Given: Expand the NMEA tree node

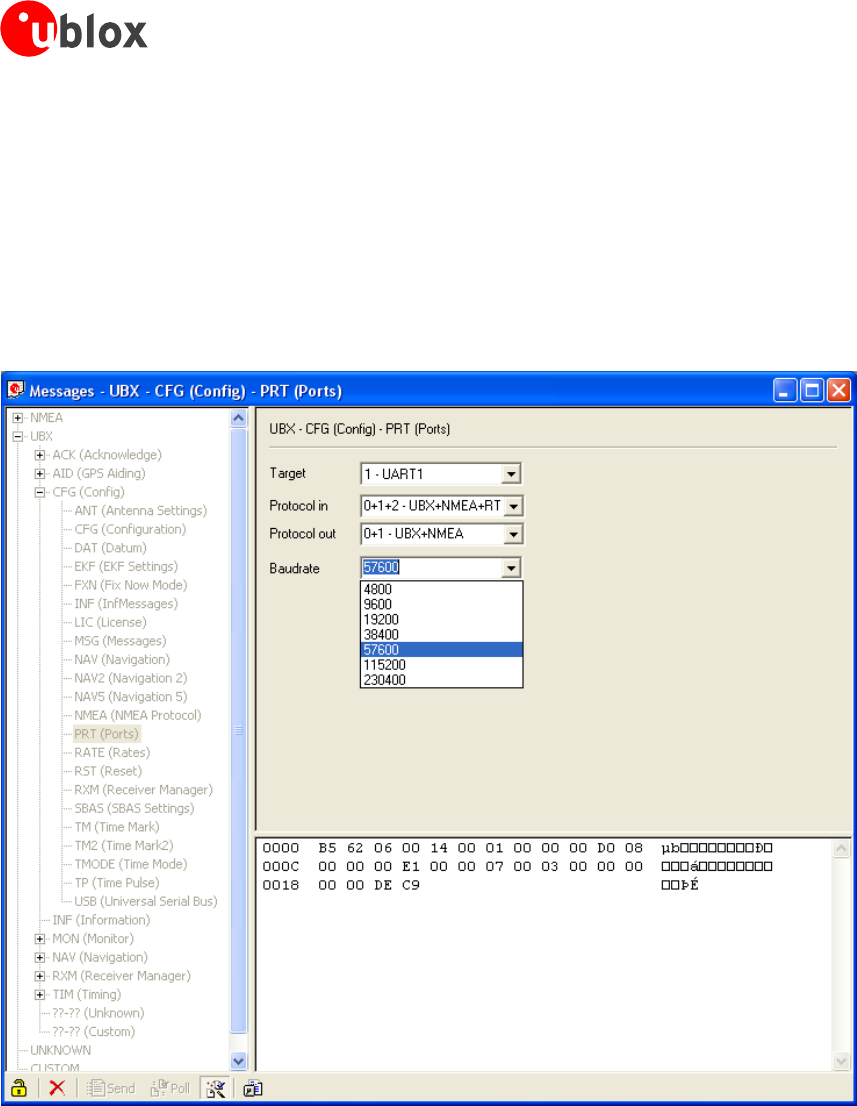Looking at the screenshot, I should tap(18, 418).
